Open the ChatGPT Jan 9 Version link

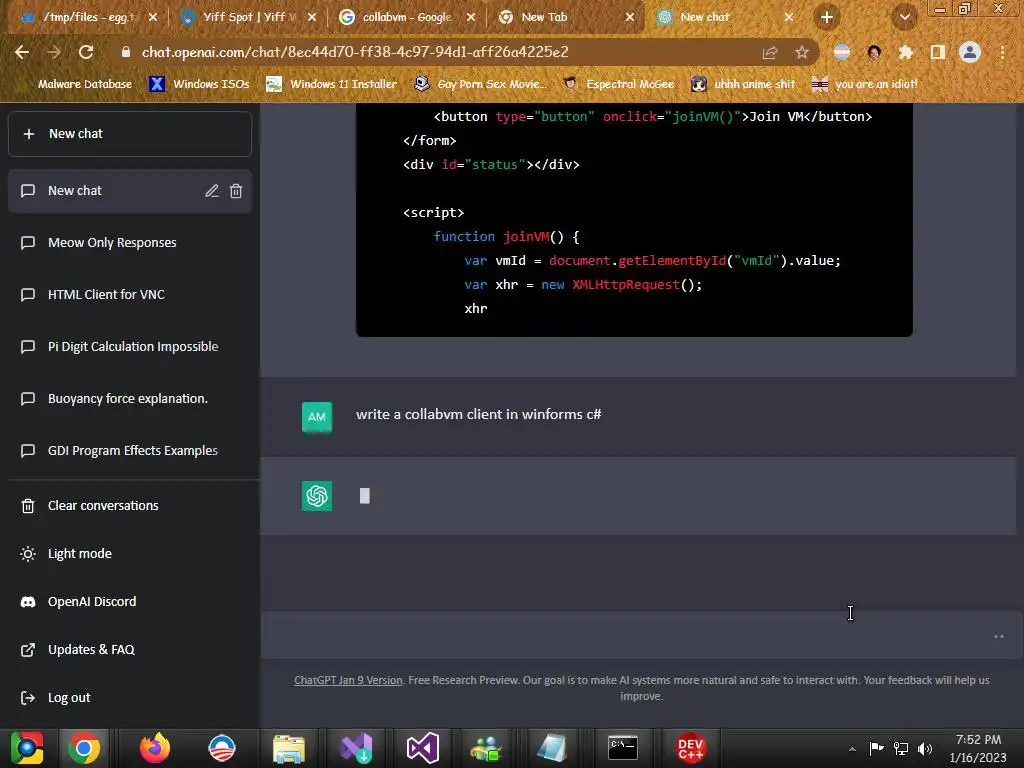(348, 680)
